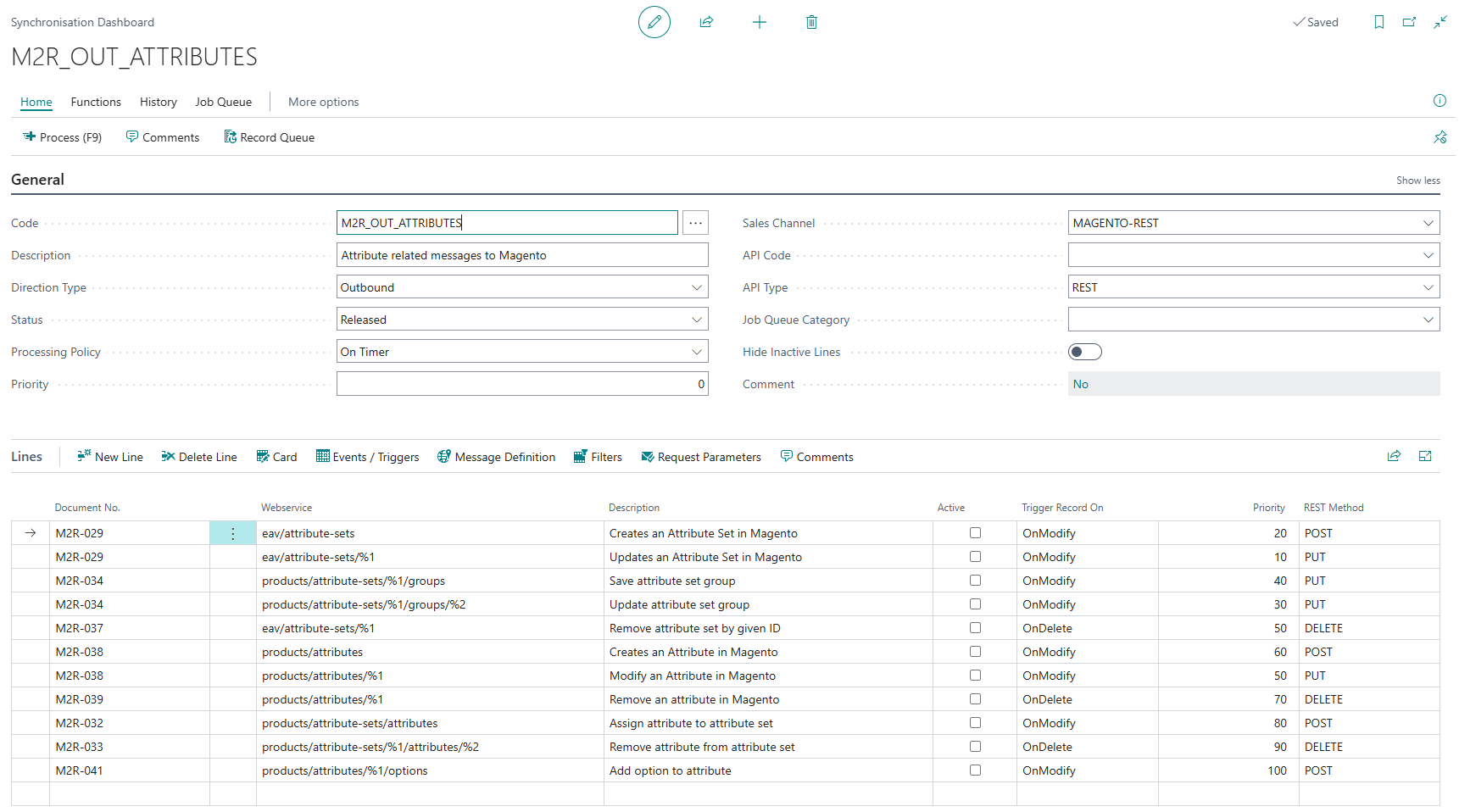Open Card for selected line

(x=276, y=457)
